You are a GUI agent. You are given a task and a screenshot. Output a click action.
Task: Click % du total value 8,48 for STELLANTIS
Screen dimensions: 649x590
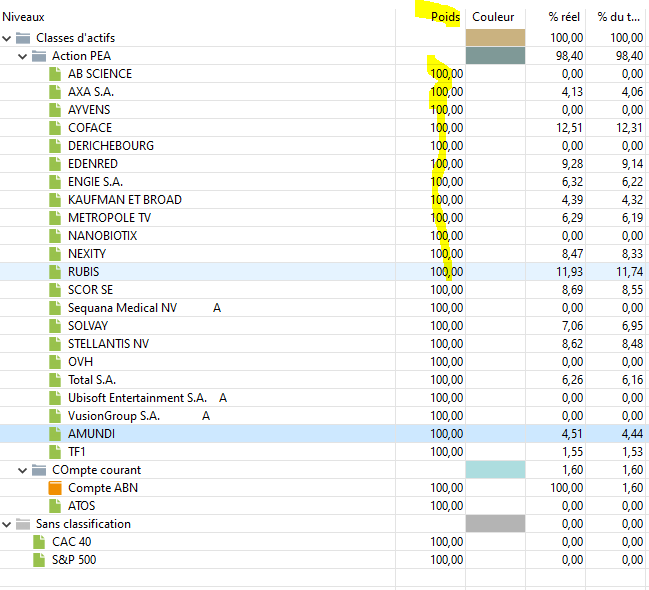(632, 344)
